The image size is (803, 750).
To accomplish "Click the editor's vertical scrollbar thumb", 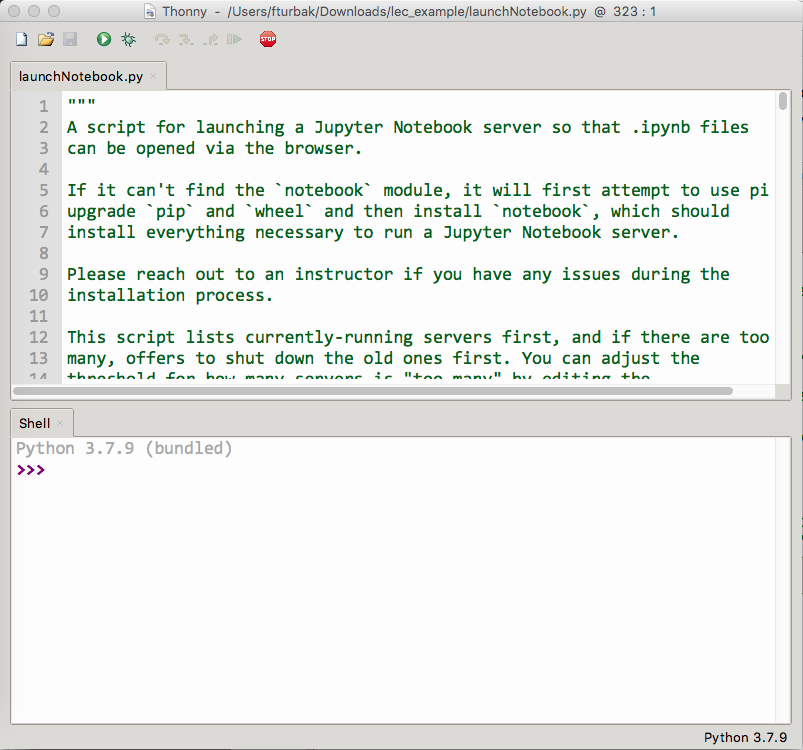I will tap(783, 102).
